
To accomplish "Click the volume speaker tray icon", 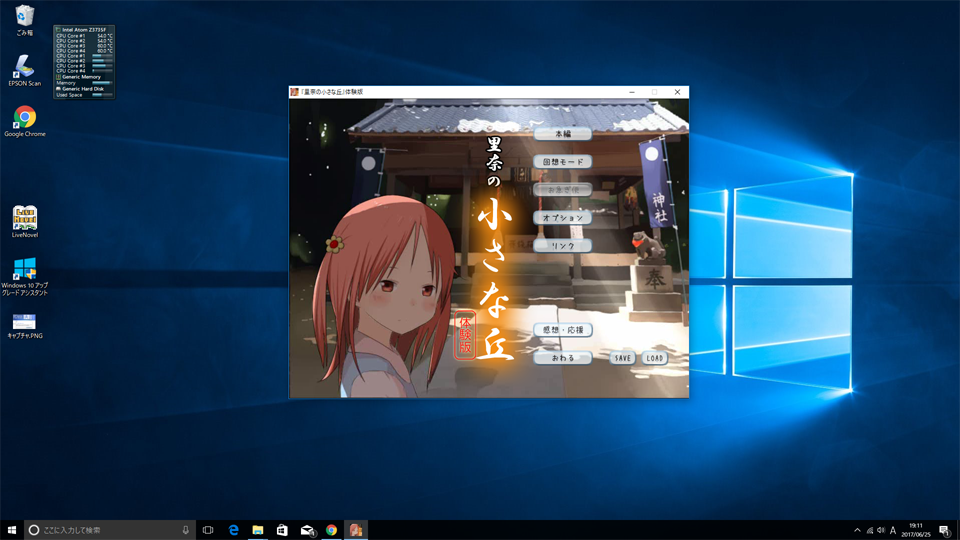I will pyautogui.click(x=881, y=530).
